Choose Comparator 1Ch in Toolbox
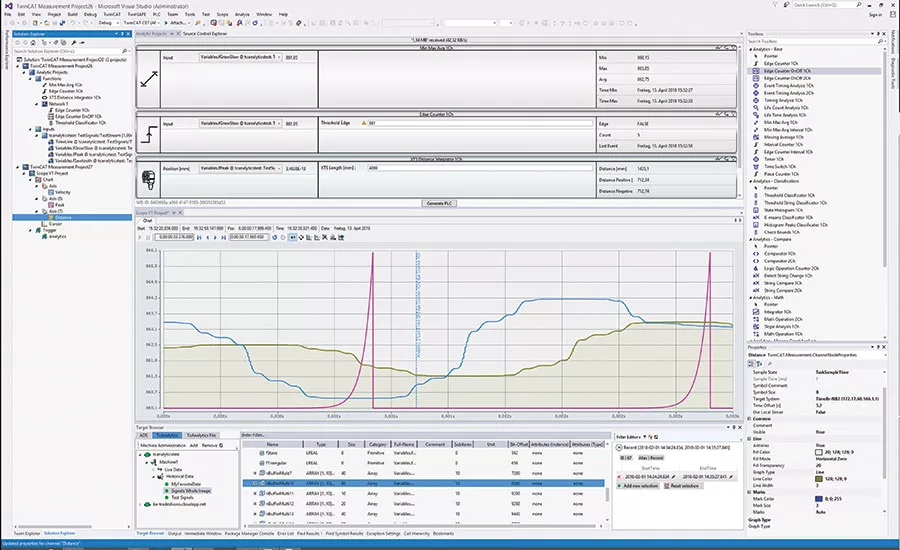The width and height of the screenshot is (900, 550). tap(779, 254)
